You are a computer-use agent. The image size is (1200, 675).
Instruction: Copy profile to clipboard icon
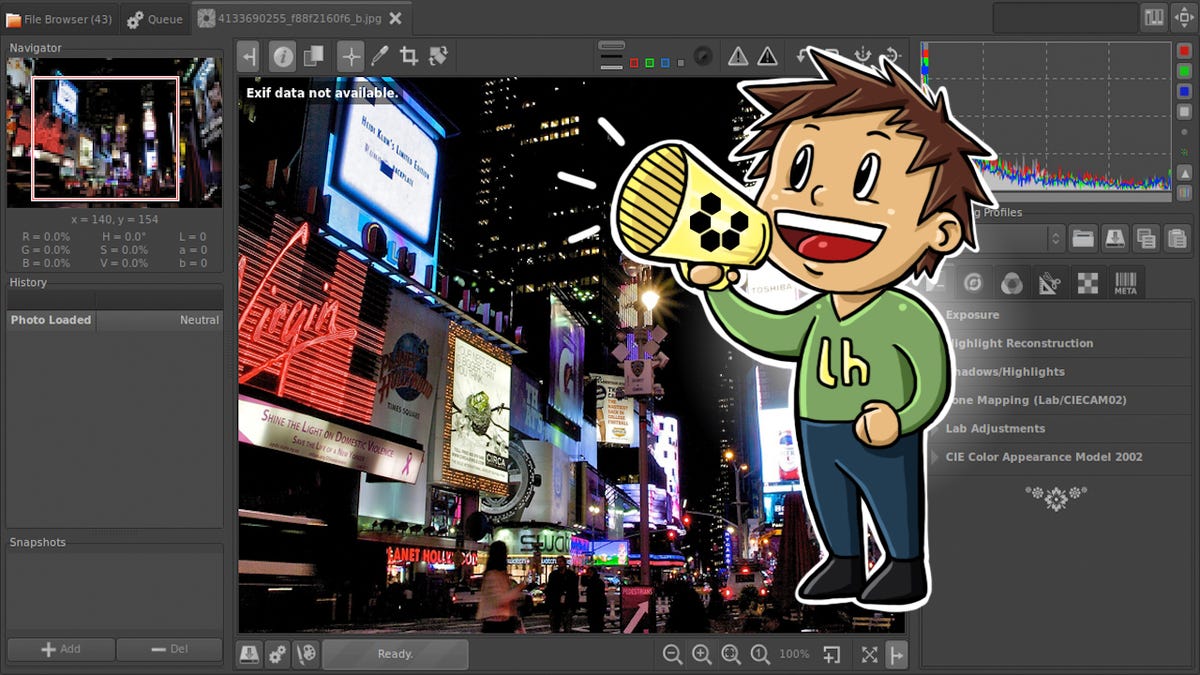click(1146, 238)
